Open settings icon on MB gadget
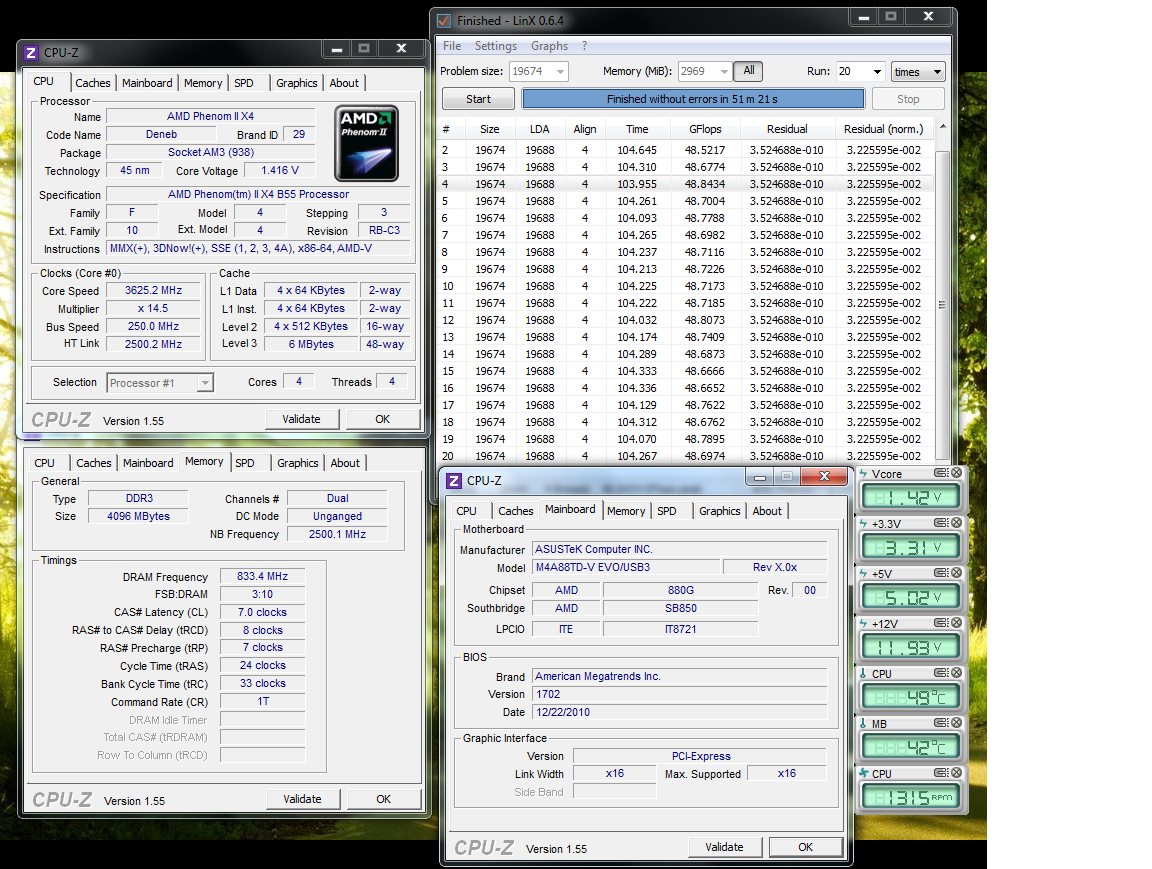 point(940,723)
